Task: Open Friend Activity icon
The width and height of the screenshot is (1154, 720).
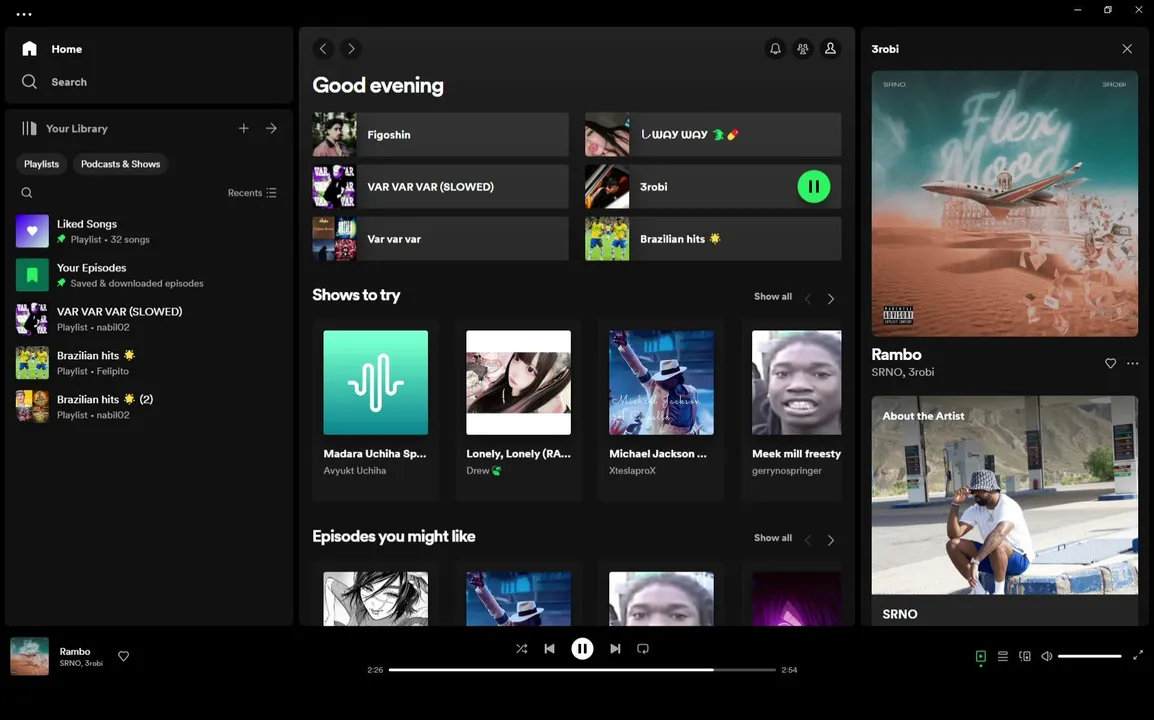Action: tap(803, 49)
